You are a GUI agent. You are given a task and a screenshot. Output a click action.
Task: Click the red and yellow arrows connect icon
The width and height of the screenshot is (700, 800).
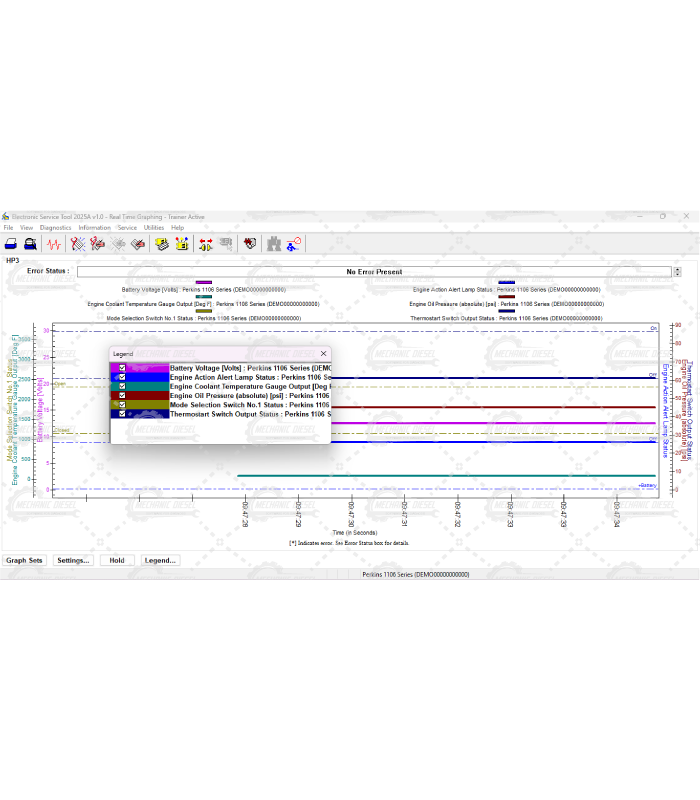(205, 244)
